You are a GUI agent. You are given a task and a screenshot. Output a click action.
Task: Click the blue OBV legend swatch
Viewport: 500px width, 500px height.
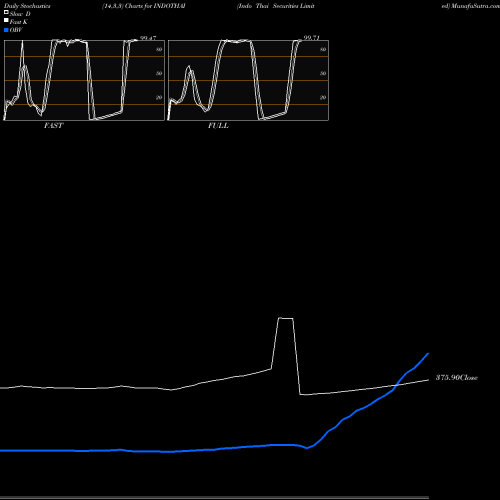tap(6, 30)
